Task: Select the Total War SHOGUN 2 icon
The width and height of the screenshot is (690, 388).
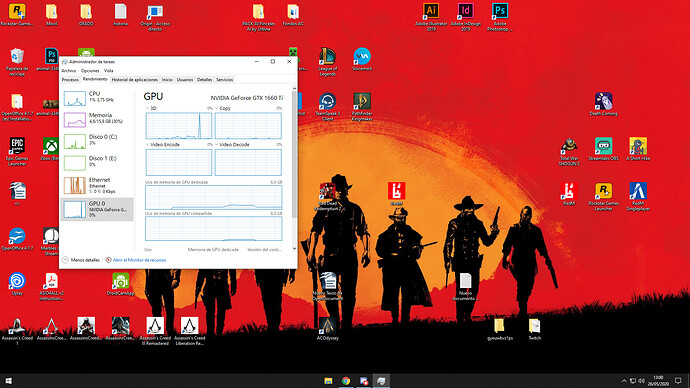Action: click(569, 152)
